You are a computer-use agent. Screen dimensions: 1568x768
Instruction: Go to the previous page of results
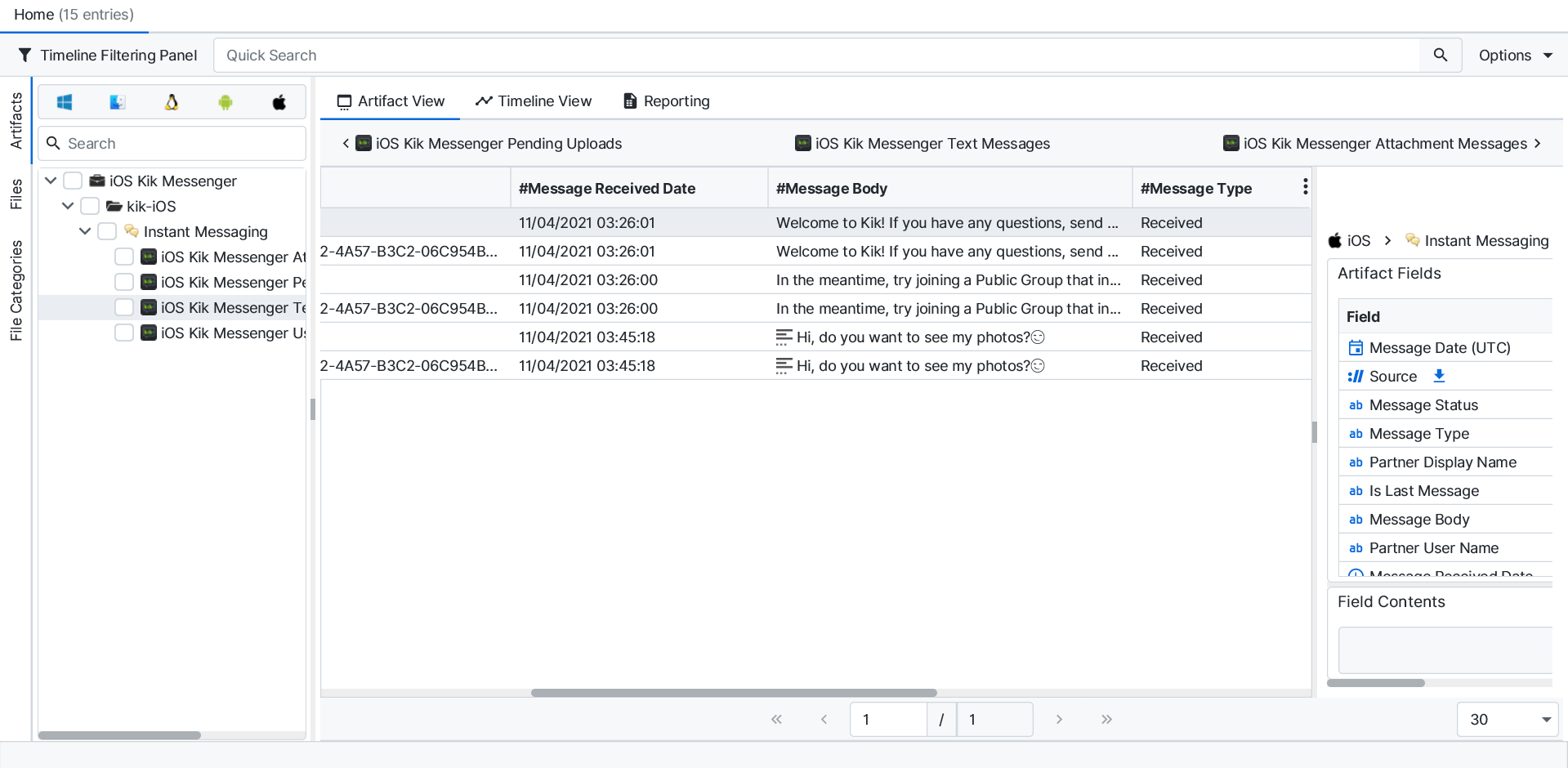(x=824, y=719)
